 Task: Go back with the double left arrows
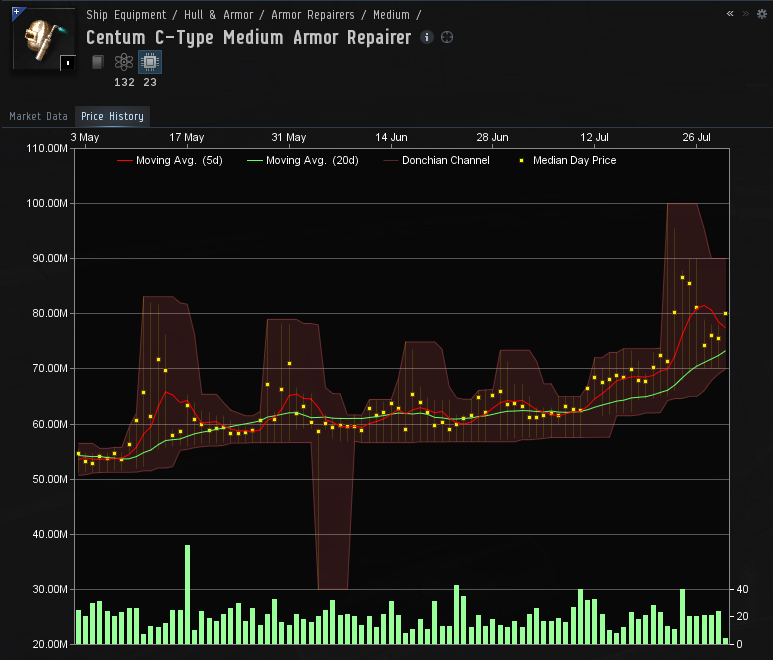pos(730,14)
